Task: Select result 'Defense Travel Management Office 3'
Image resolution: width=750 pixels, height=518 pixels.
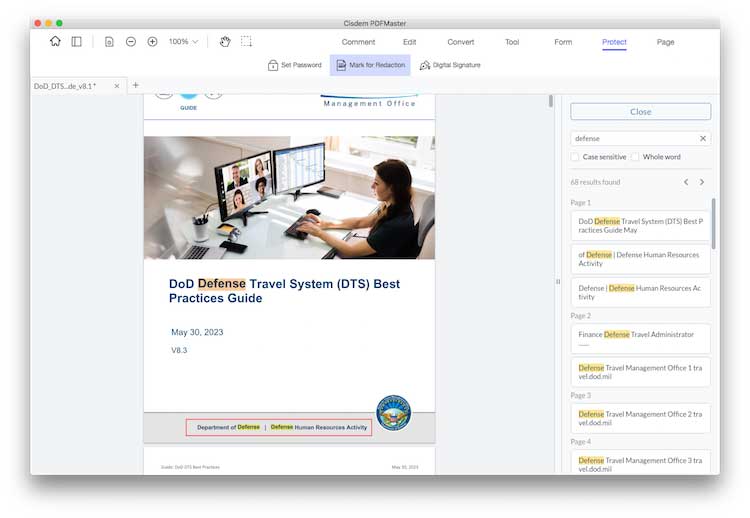Action: coord(640,462)
